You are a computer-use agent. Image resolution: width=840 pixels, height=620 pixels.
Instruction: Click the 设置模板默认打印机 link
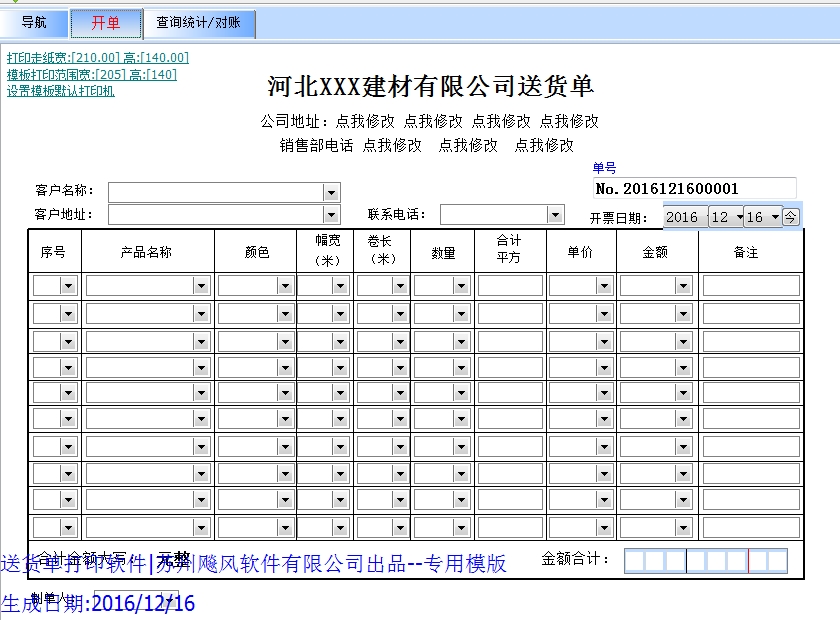pyautogui.click(x=61, y=91)
